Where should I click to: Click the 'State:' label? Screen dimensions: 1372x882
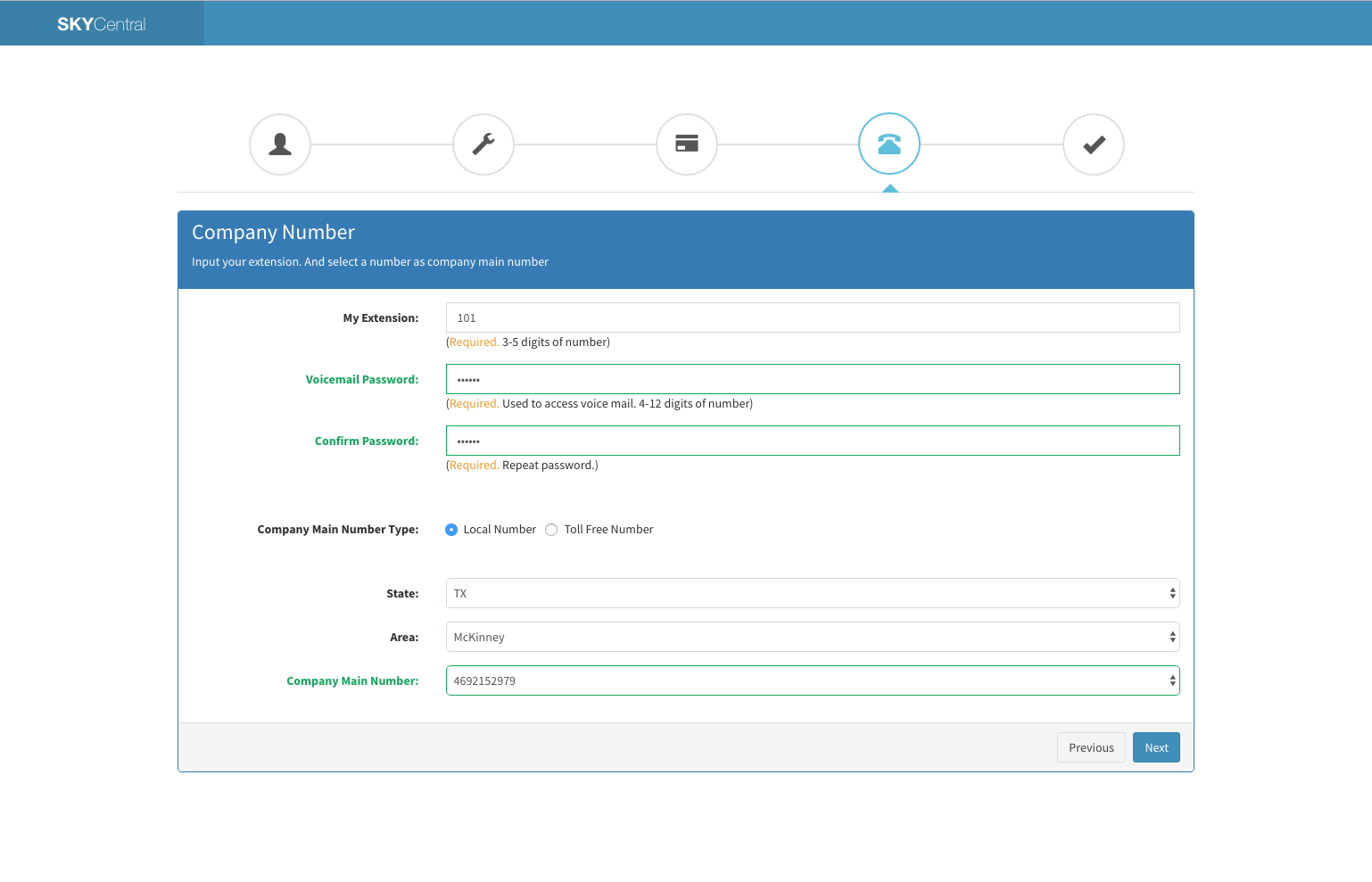point(402,594)
